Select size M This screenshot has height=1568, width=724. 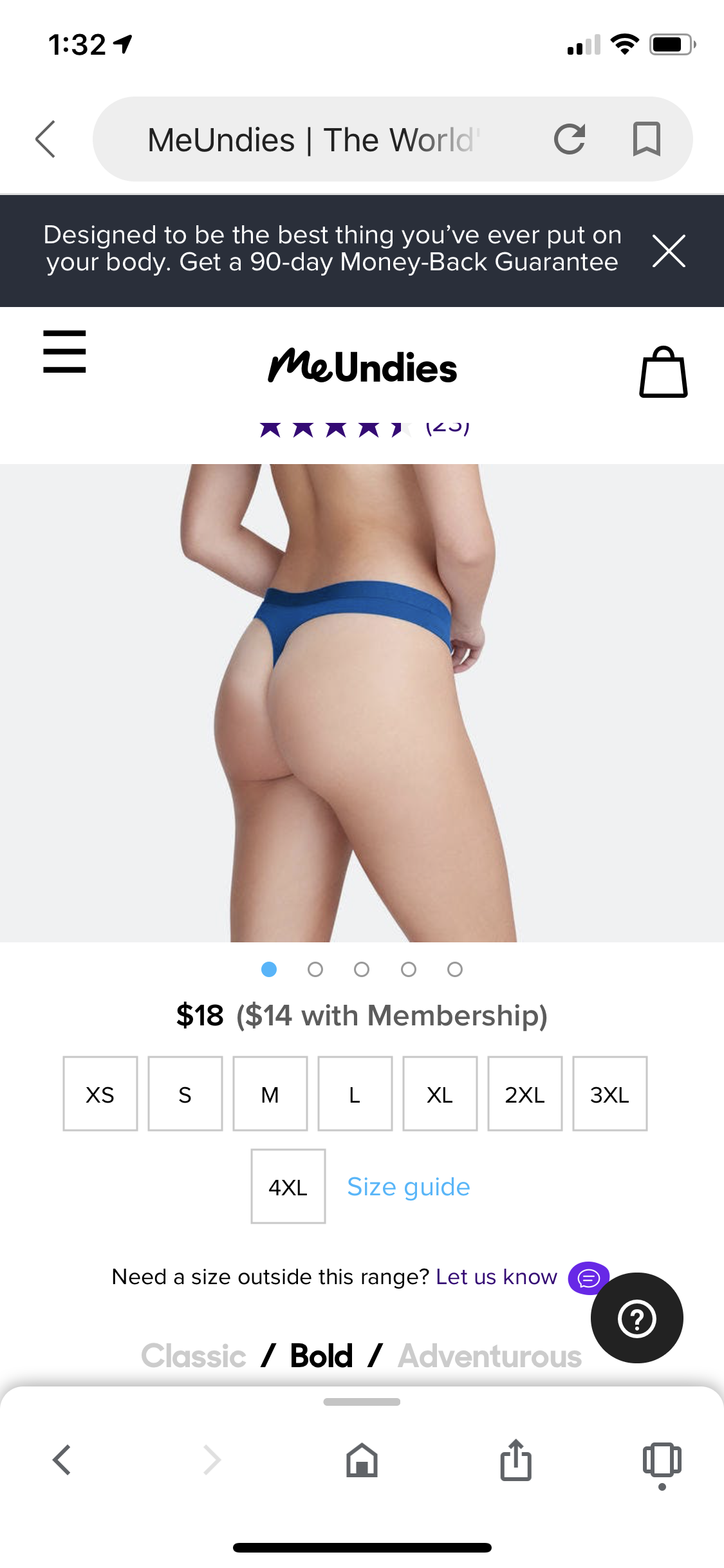click(x=270, y=1094)
